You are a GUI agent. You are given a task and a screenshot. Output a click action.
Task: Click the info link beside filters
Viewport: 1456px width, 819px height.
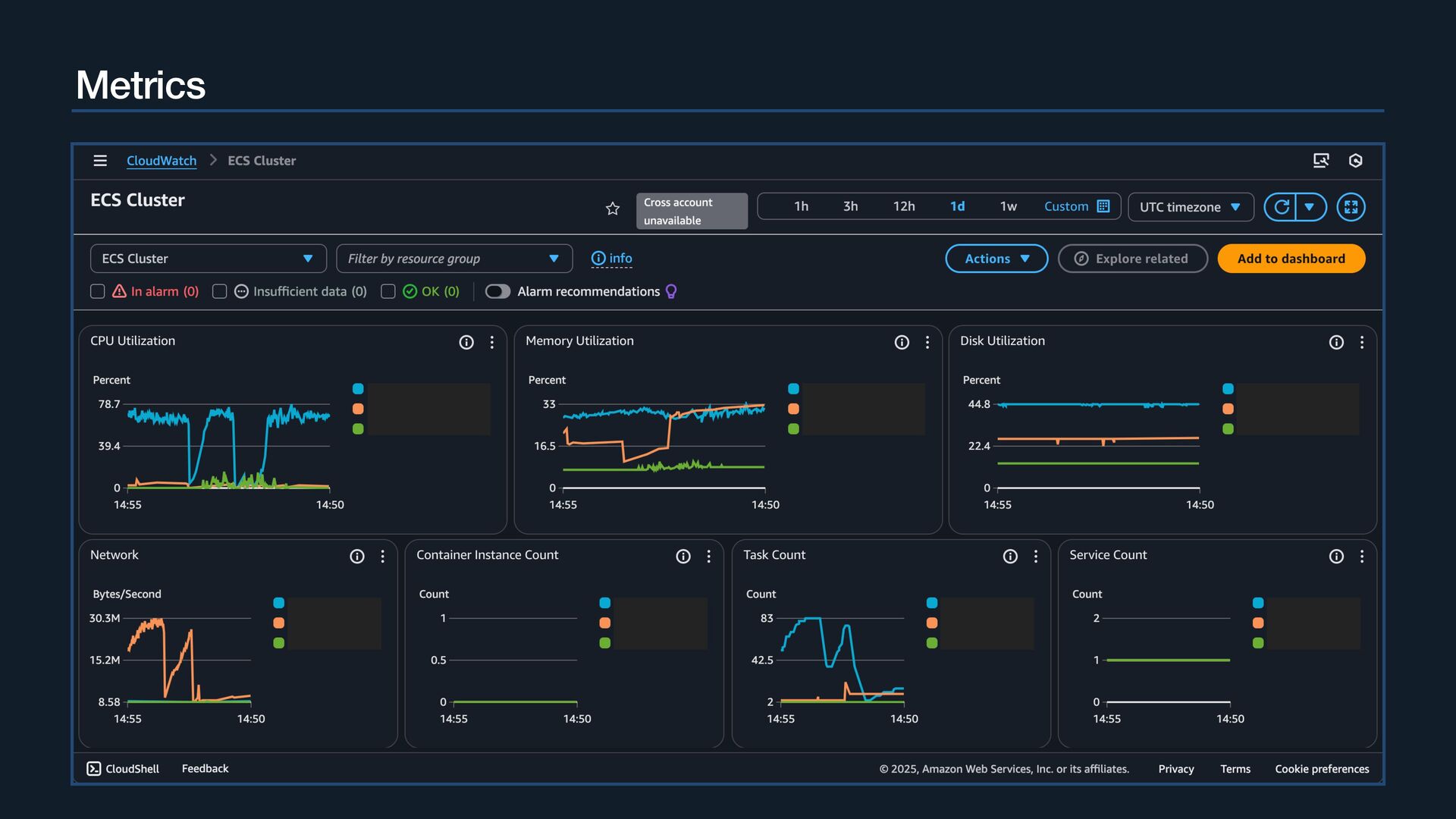click(x=612, y=259)
